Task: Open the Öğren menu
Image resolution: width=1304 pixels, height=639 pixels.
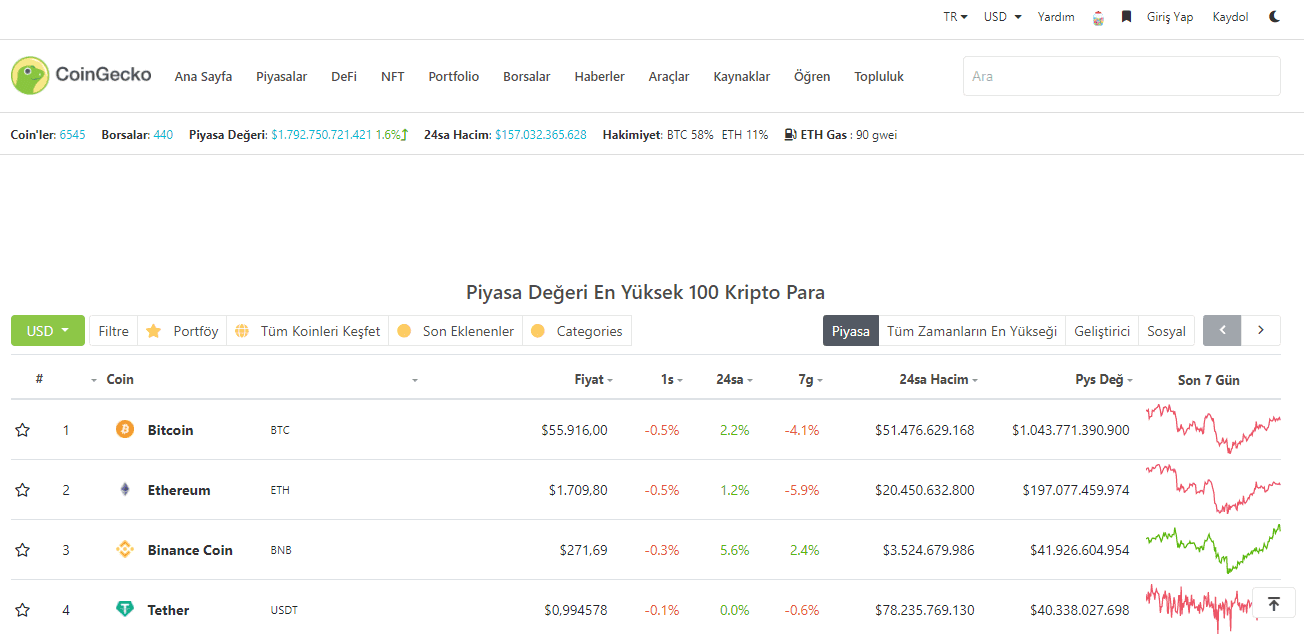Action: [x=812, y=76]
